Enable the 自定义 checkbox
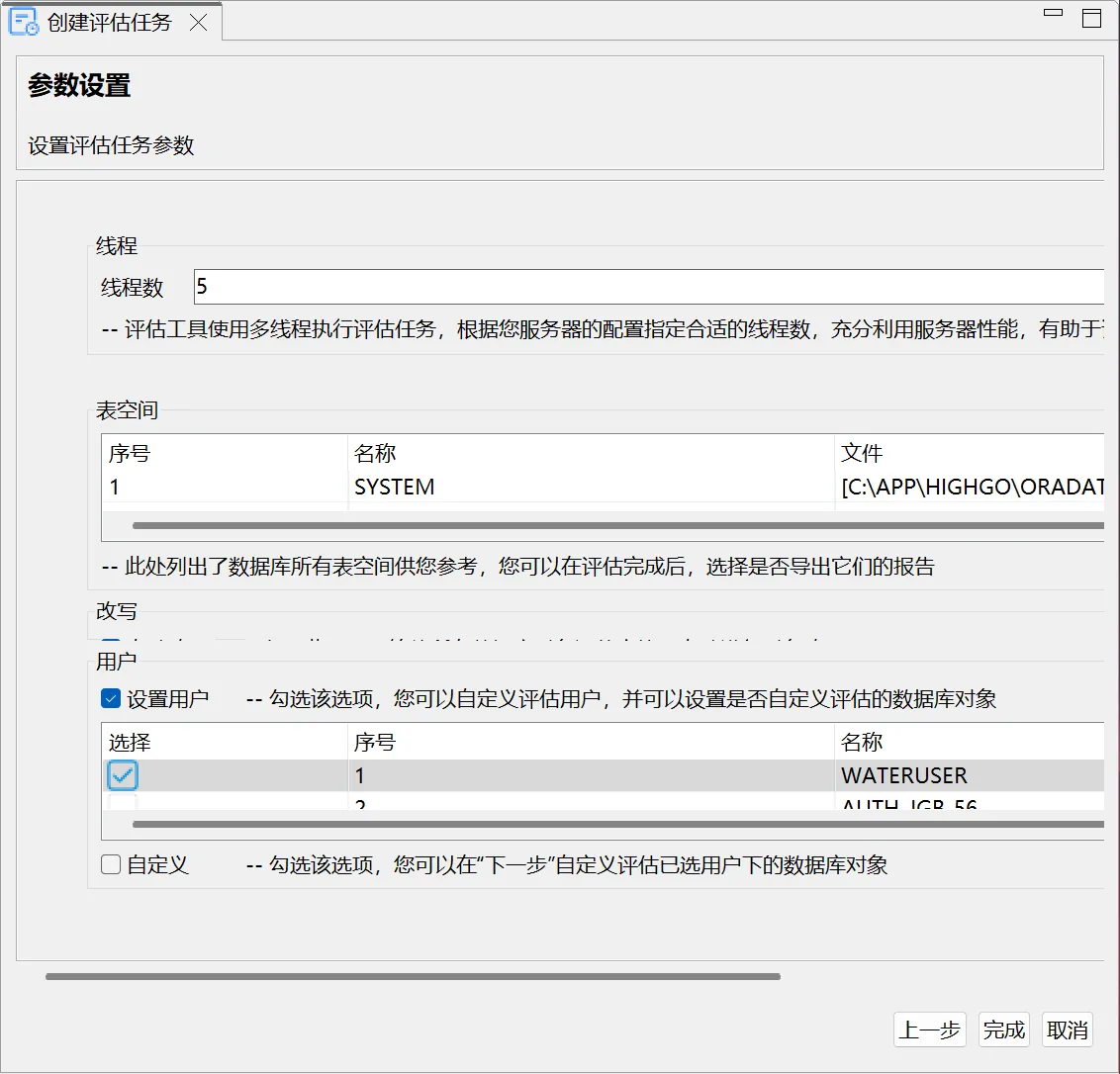This screenshot has height=1074, width=1120. 111,865
